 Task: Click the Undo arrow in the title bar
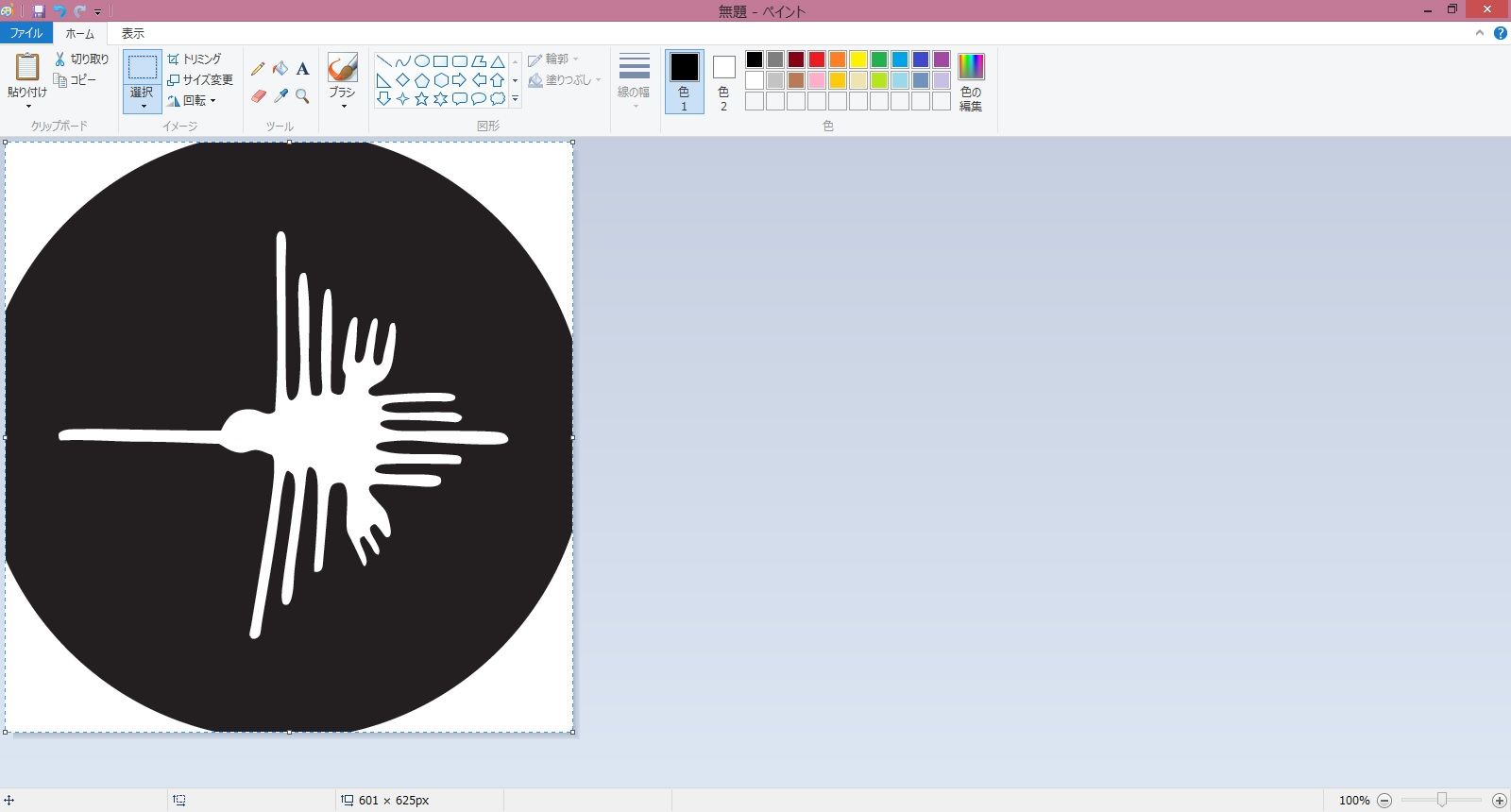coord(59,11)
